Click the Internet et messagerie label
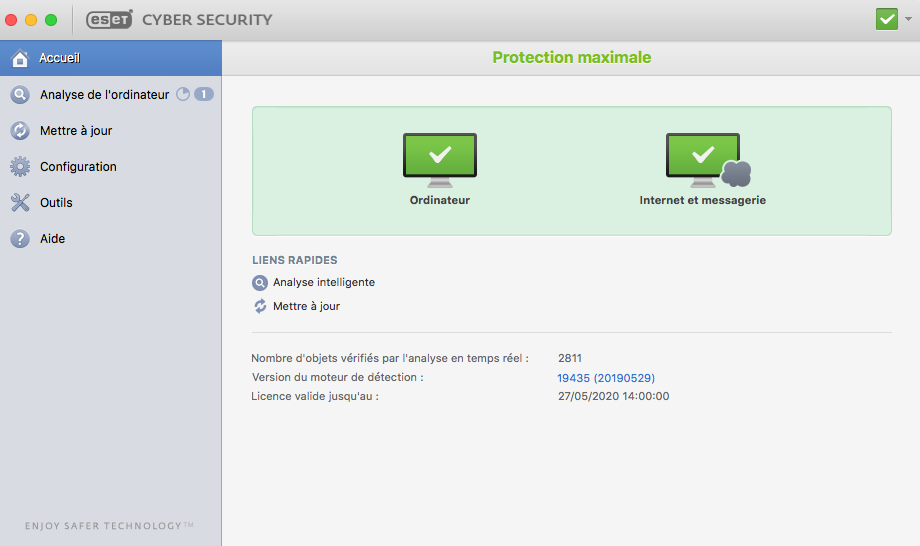Viewport: 920px width, 546px height. point(702,200)
